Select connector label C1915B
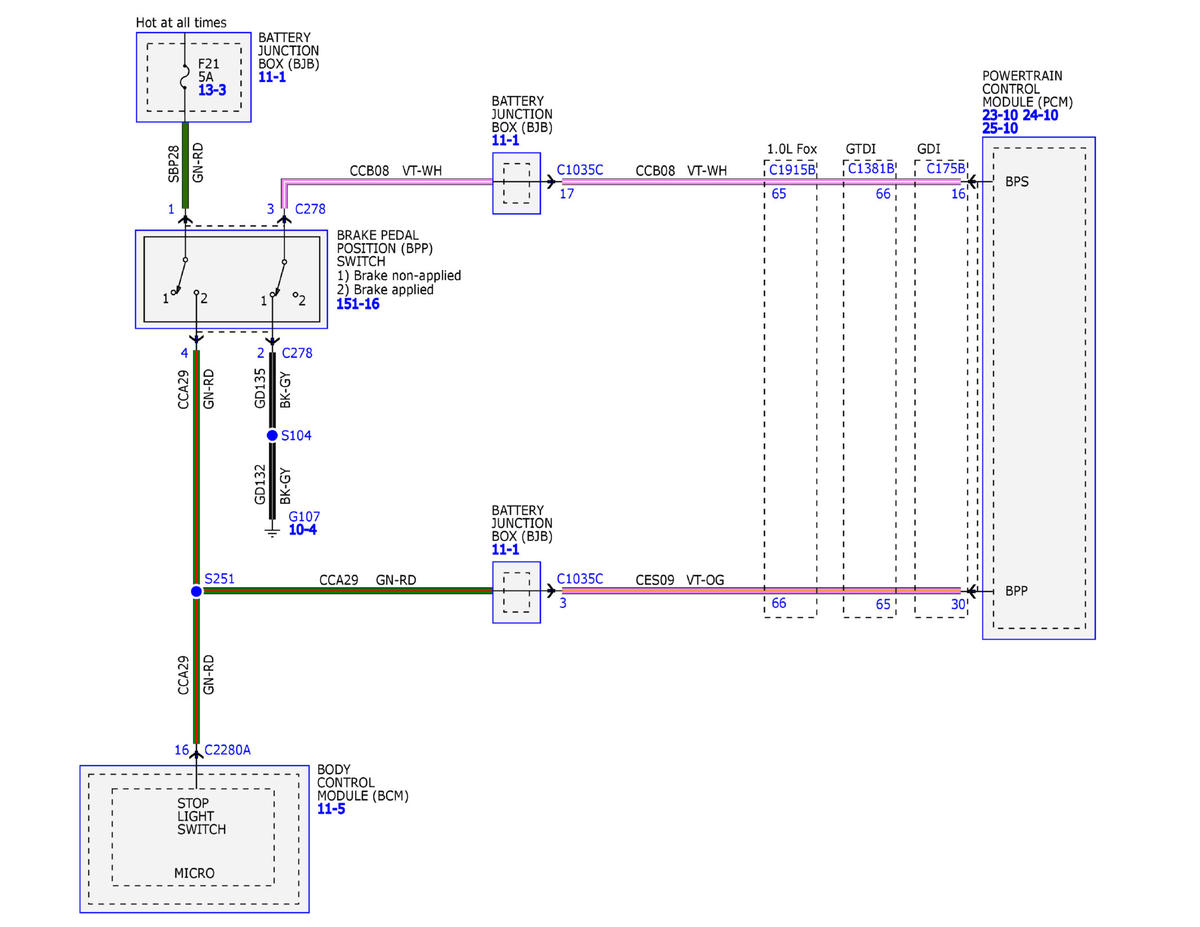 pos(792,169)
